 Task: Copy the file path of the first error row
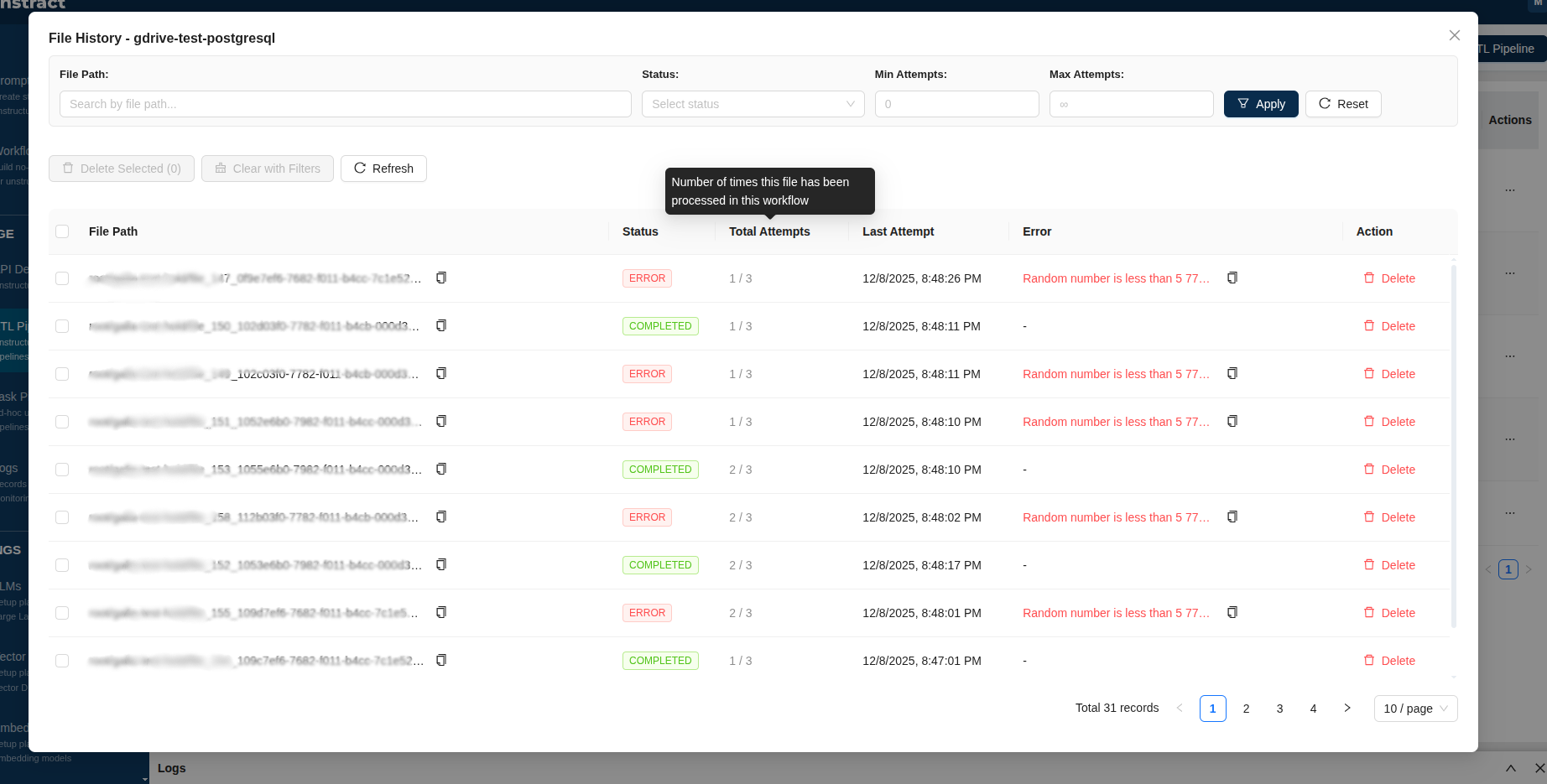[440, 278]
